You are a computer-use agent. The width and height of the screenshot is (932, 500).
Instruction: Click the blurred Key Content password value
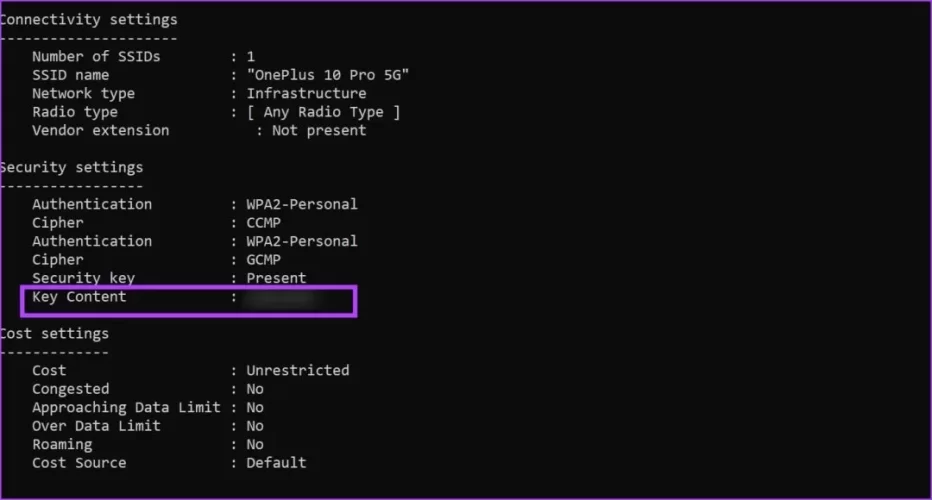281,298
